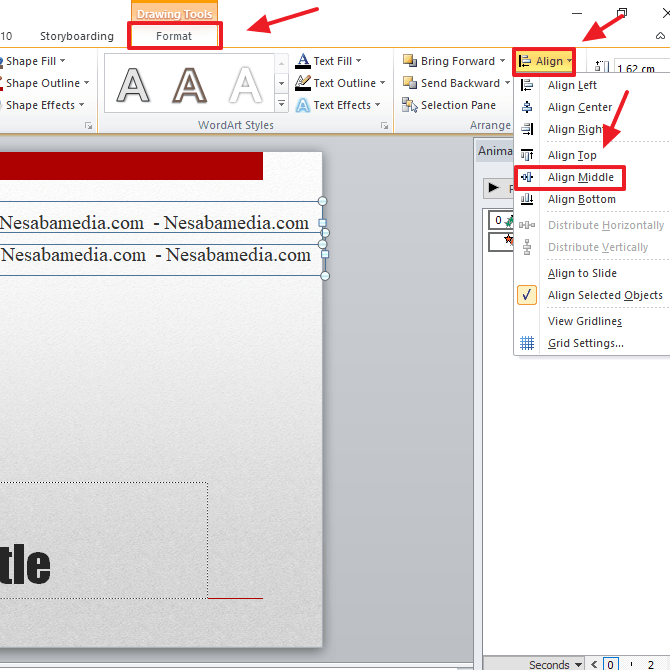Image resolution: width=670 pixels, height=670 pixels.
Task: Select the dark red rectangle shape
Action: pyautogui.click(x=131, y=166)
